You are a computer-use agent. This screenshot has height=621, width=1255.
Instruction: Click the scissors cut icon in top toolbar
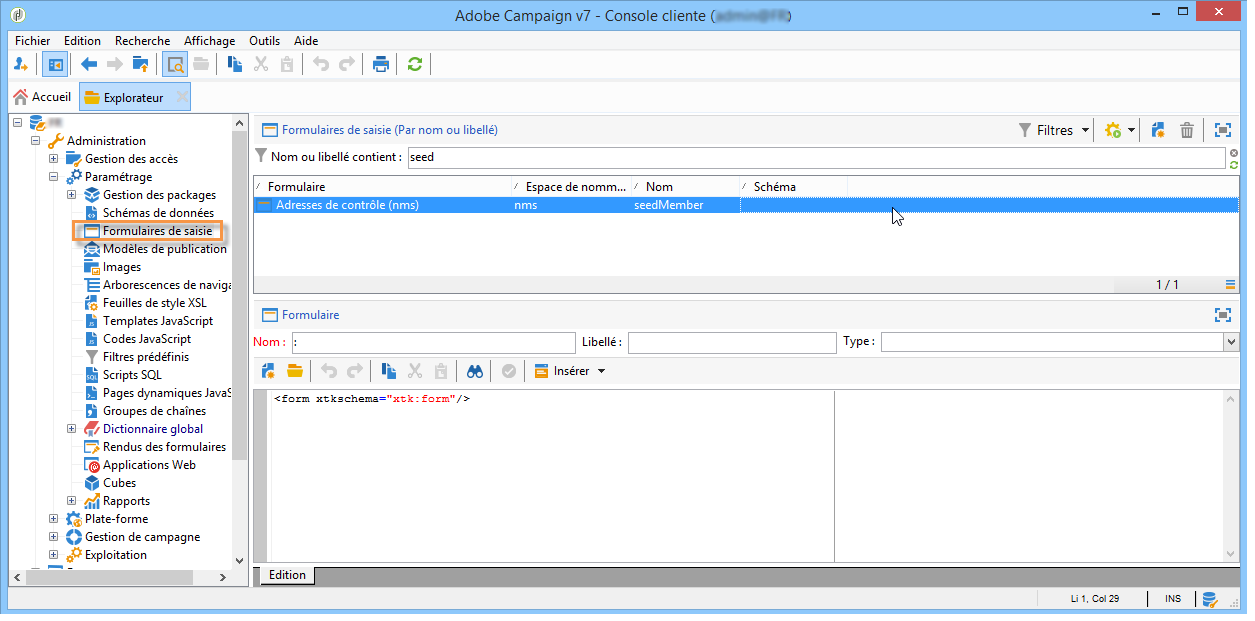261,64
